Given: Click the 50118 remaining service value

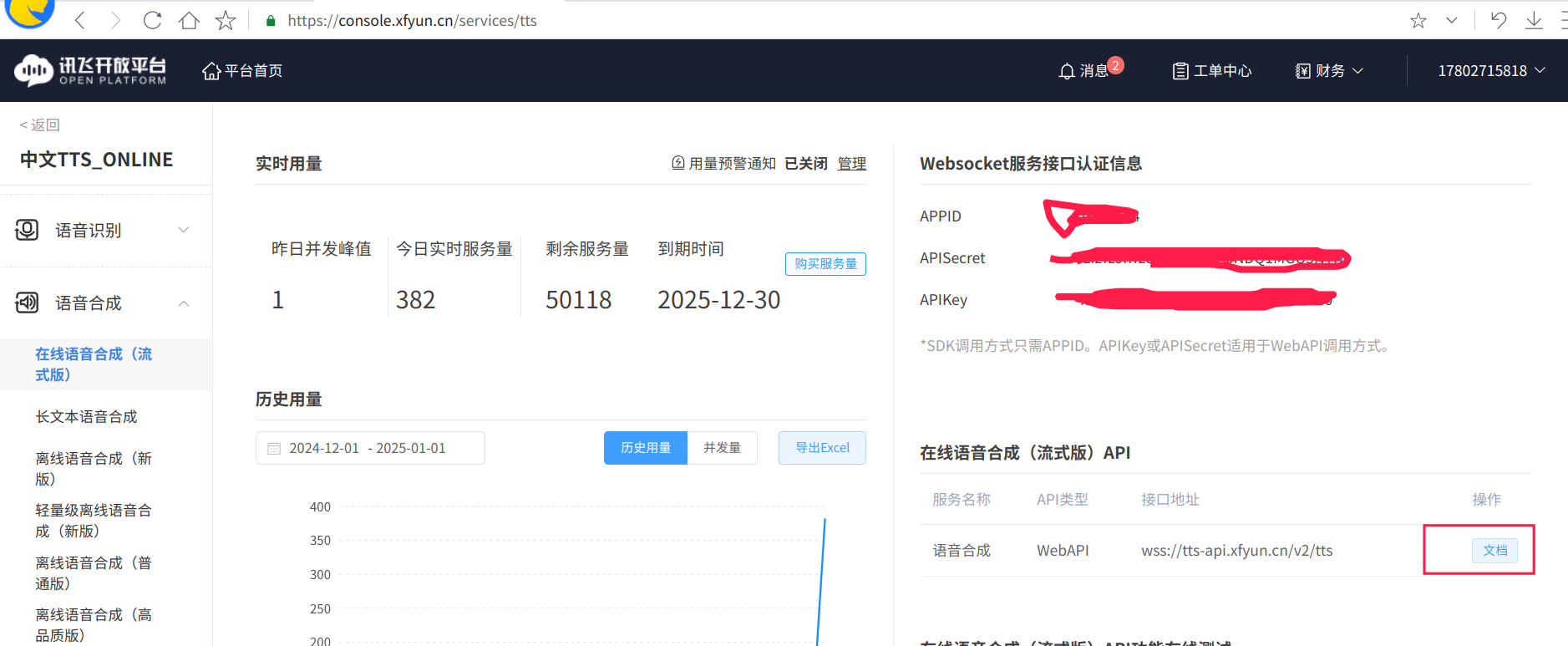Looking at the screenshot, I should coord(578,300).
